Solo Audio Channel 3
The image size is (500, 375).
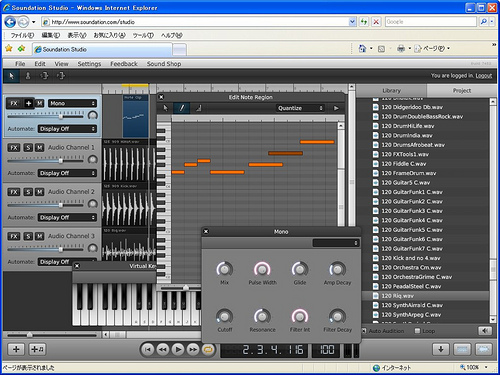[x=28, y=236]
